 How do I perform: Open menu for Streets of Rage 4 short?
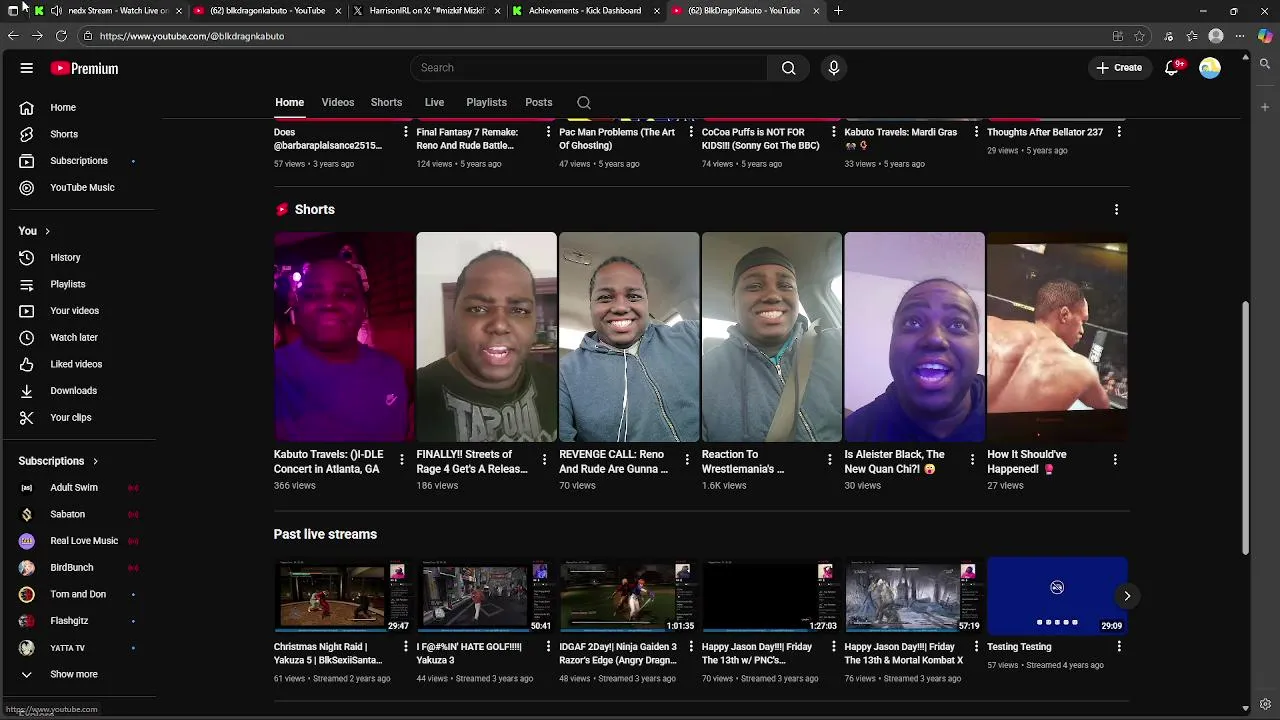pyautogui.click(x=544, y=459)
